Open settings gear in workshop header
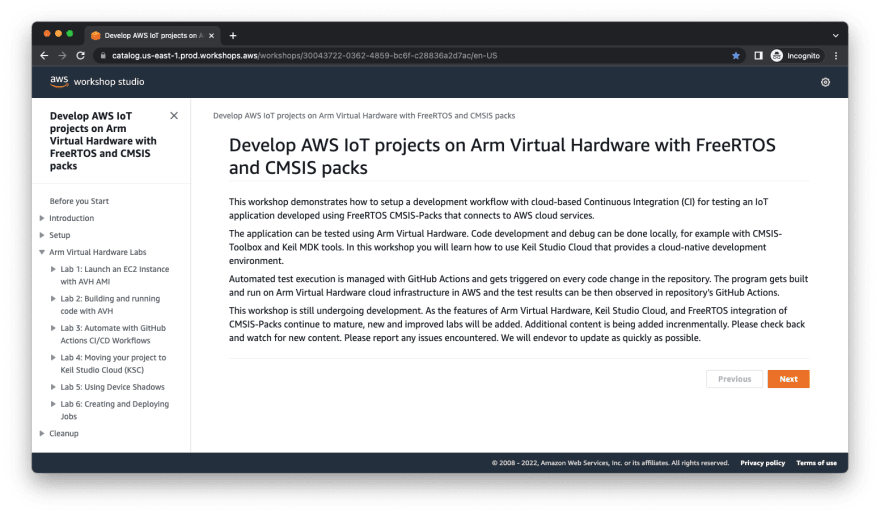880x515 pixels. click(x=825, y=82)
